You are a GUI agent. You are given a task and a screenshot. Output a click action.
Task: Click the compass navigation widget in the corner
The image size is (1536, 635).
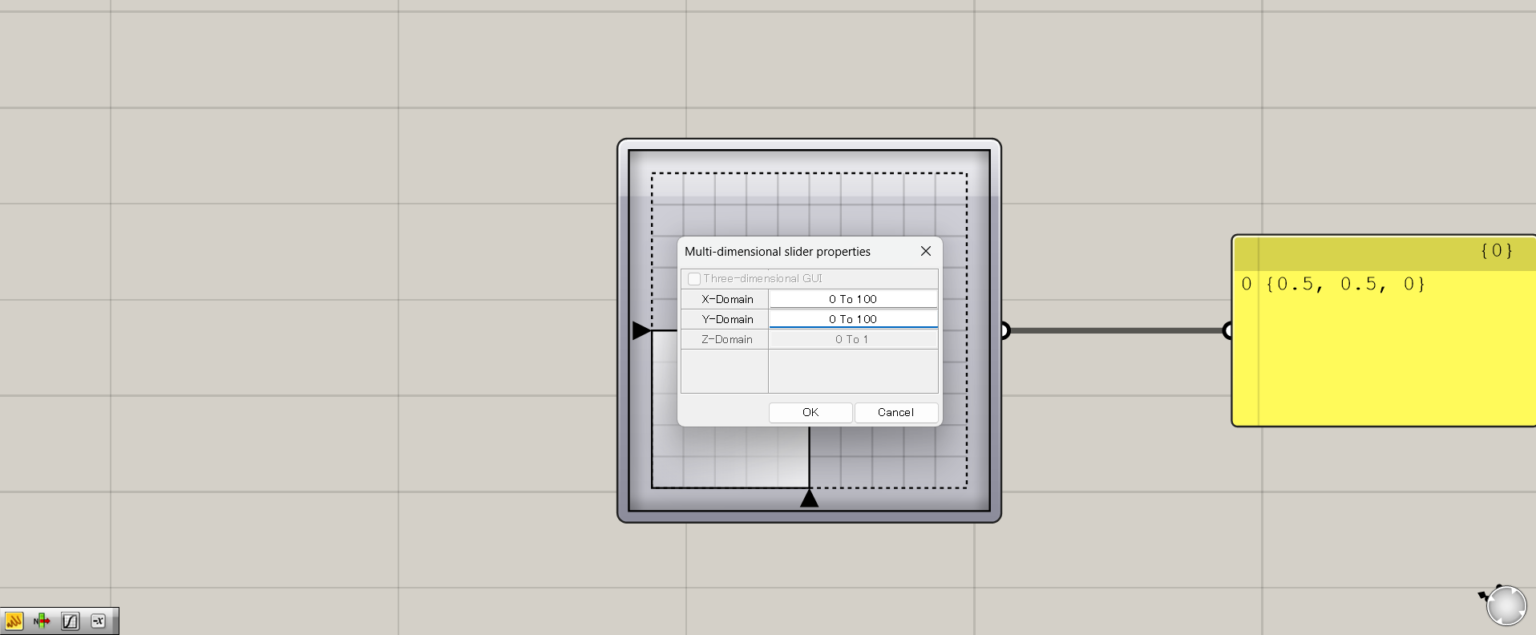1505,605
